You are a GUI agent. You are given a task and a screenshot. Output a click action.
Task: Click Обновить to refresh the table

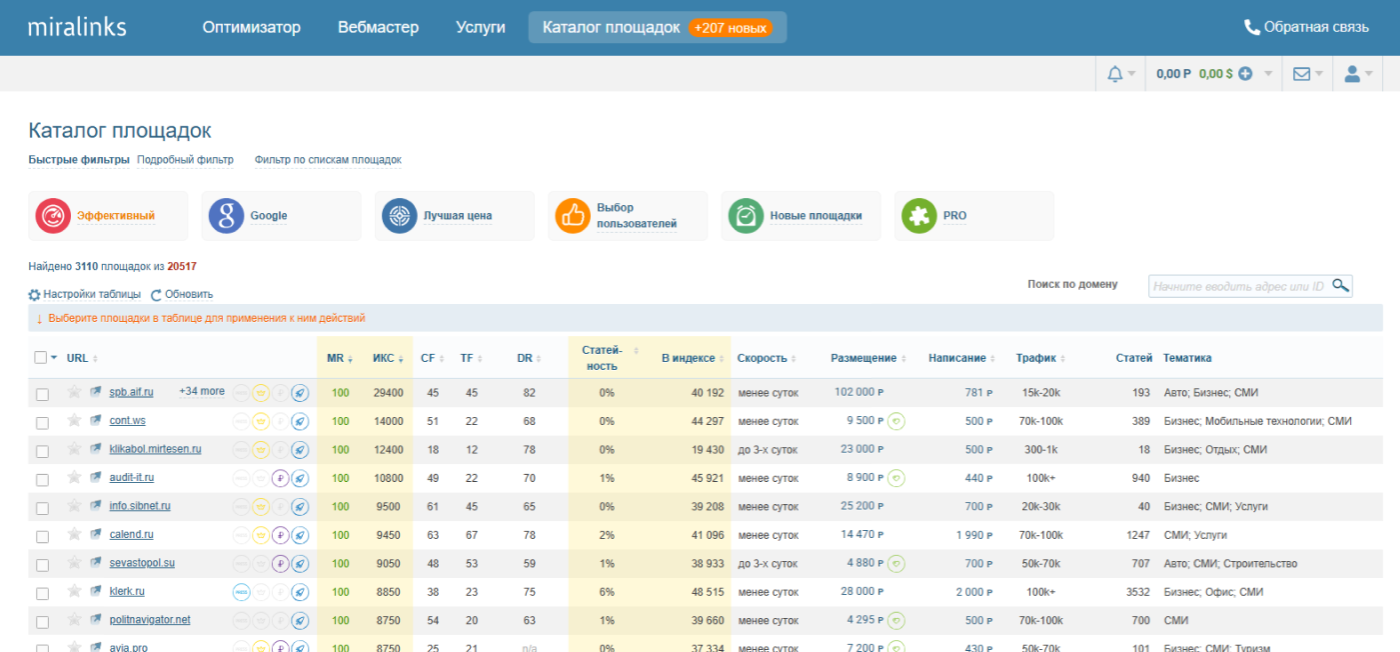[182, 294]
